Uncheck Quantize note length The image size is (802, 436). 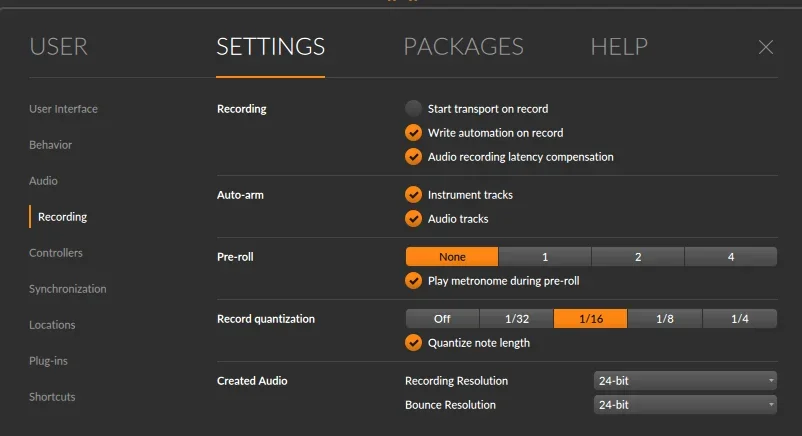pyautogui.click(x=413, y=343)
